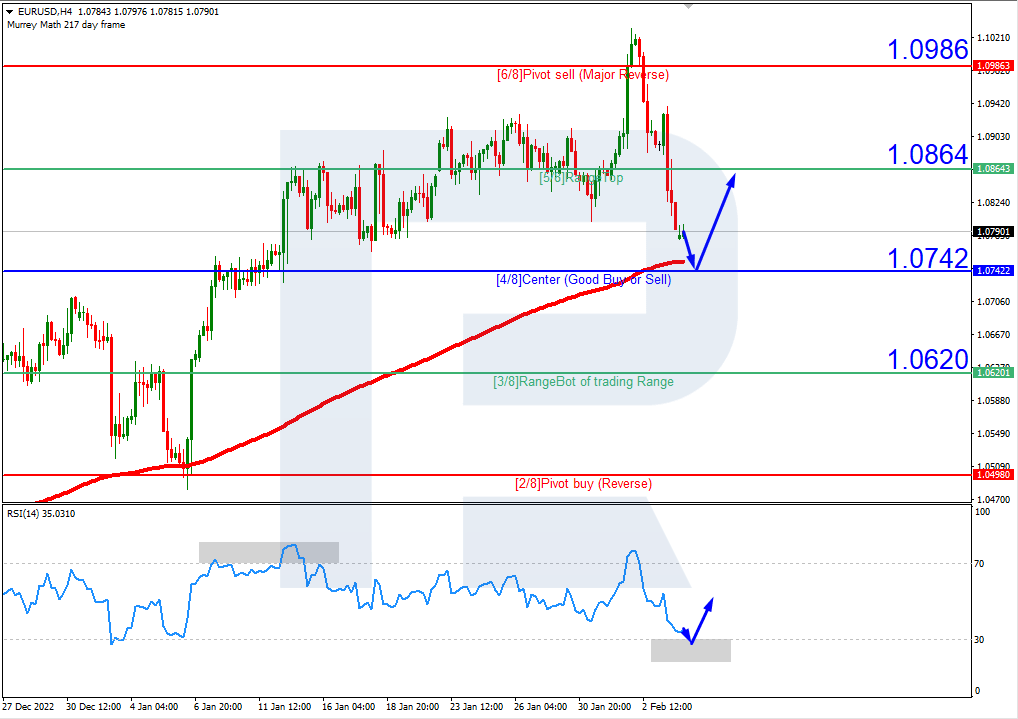
Task: Click the [4/8]Center (Good Buy or Sell) label
Action: click(585, 279)
